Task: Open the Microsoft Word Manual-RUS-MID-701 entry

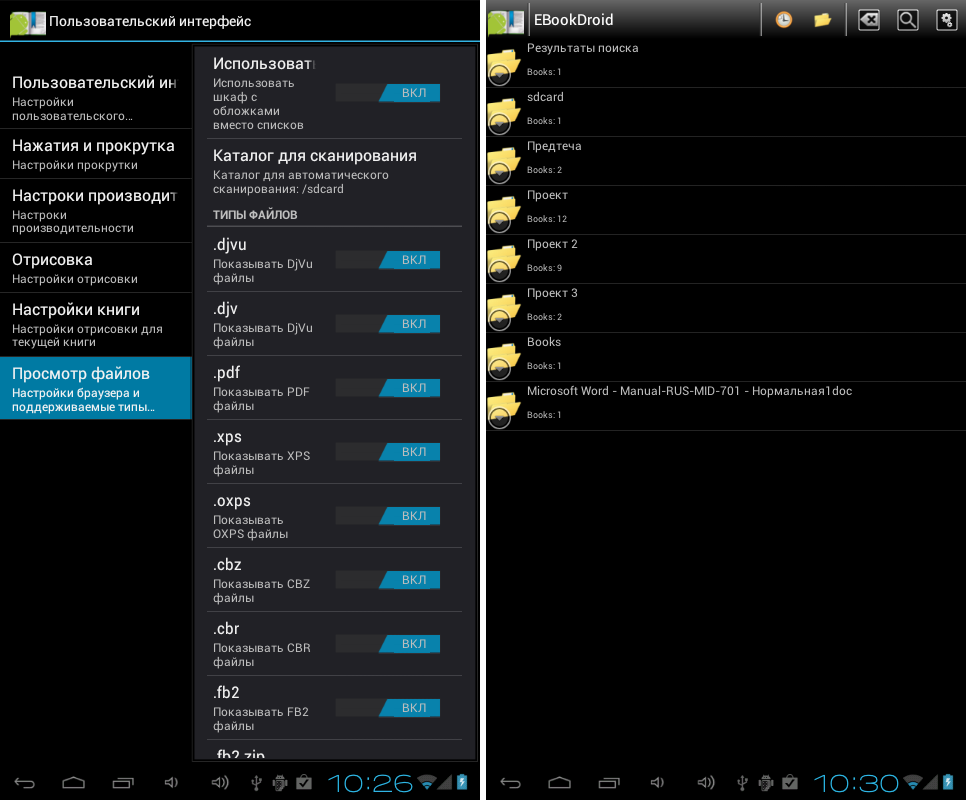Action: pyautogui.click(x=689, y=401)
